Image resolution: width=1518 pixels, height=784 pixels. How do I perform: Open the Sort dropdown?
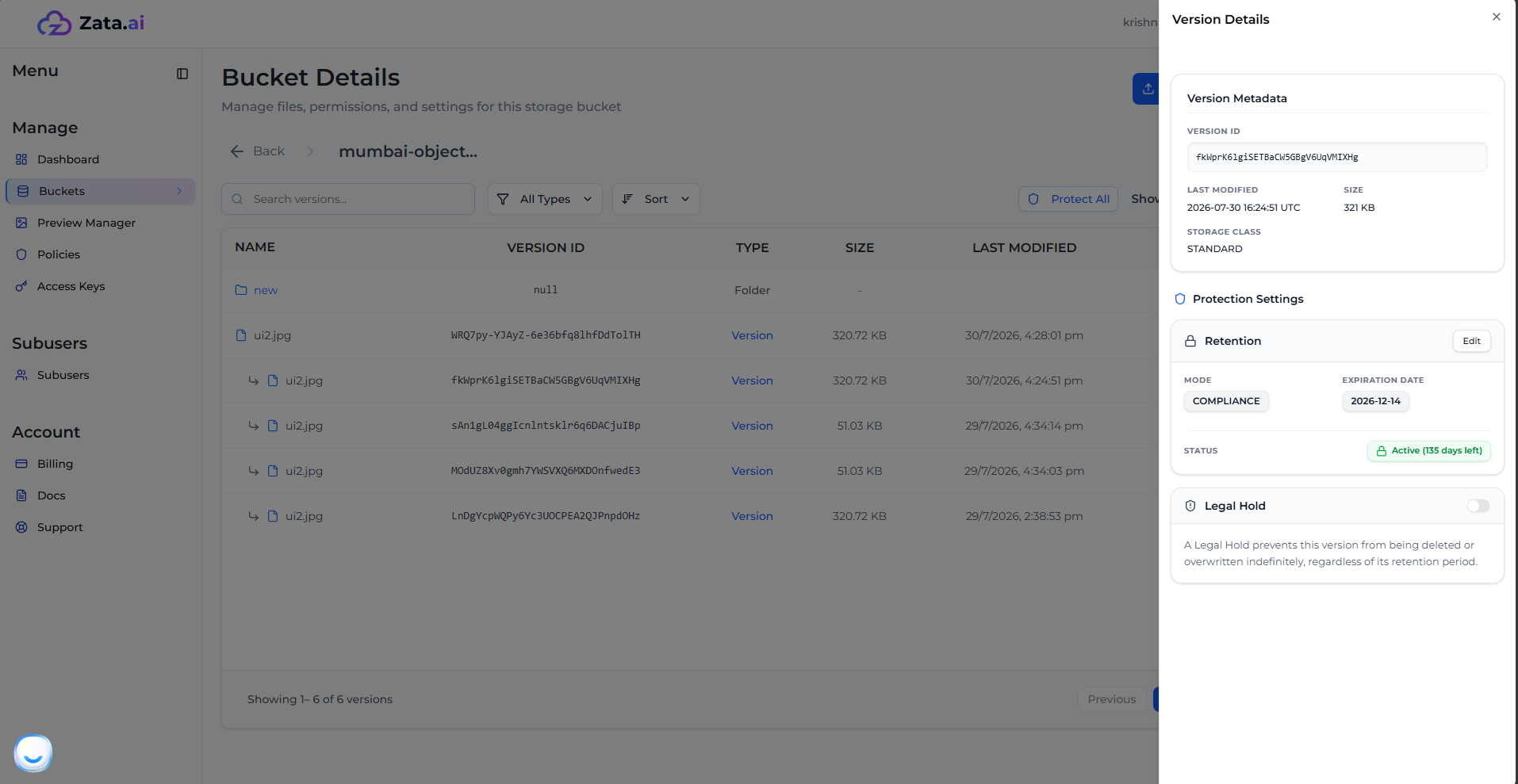point(656,199)
